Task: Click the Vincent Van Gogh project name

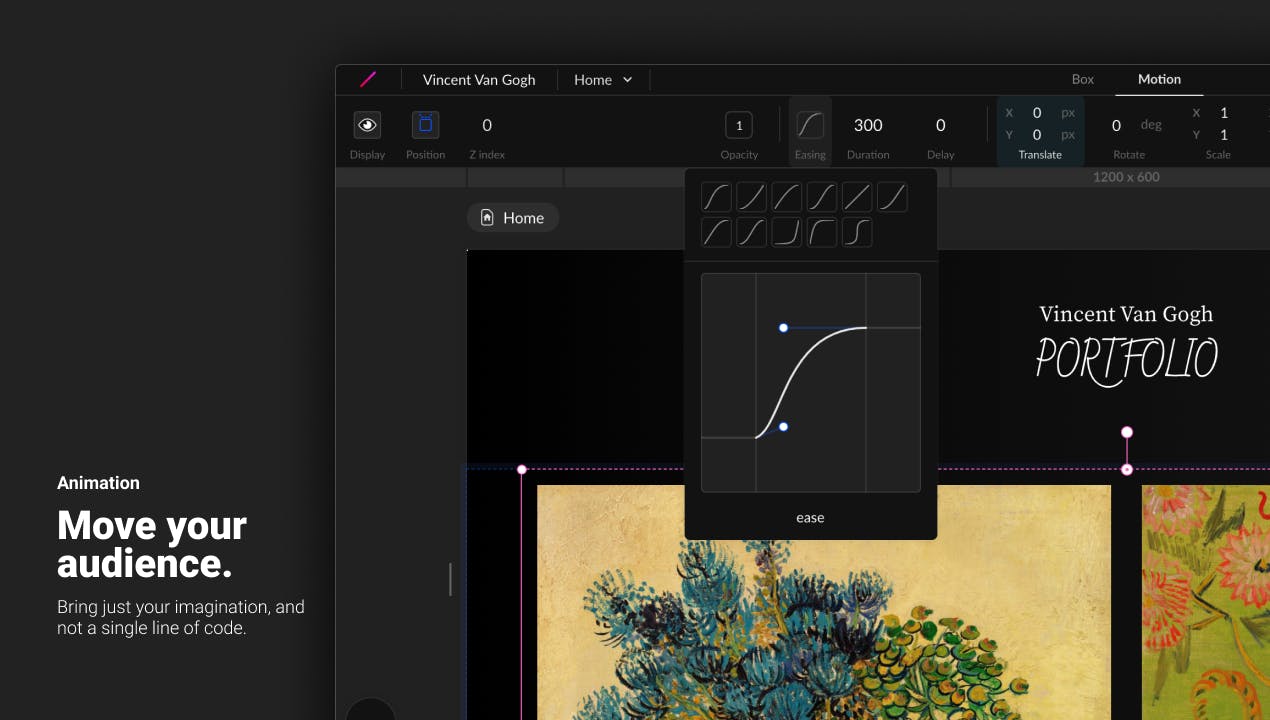Action: pos(479,79)
